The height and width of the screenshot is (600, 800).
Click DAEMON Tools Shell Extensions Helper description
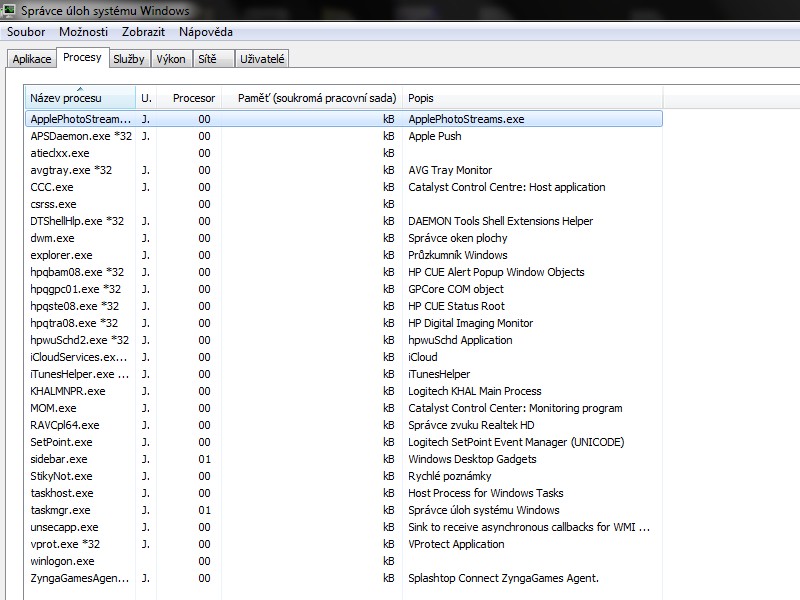[x=501, y=221]
